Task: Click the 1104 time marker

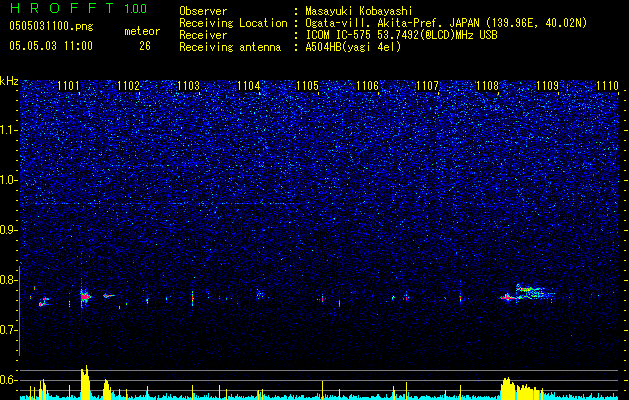Action: [x=248, y=86]
